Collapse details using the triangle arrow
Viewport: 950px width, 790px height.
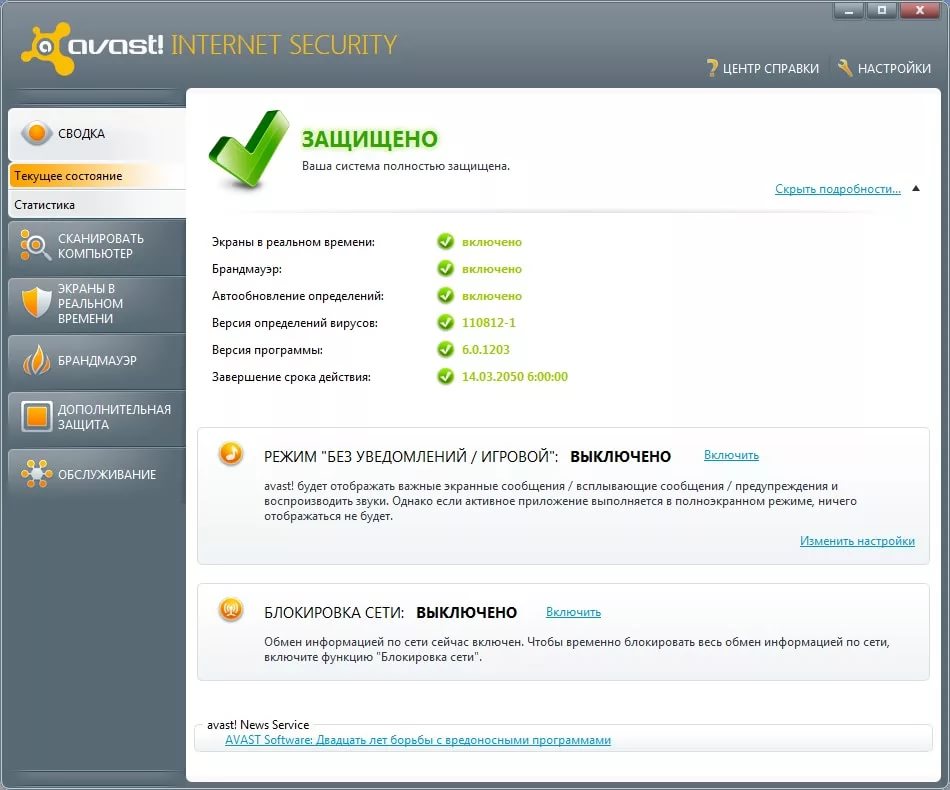pyautogui.click(x=916, y=188)
